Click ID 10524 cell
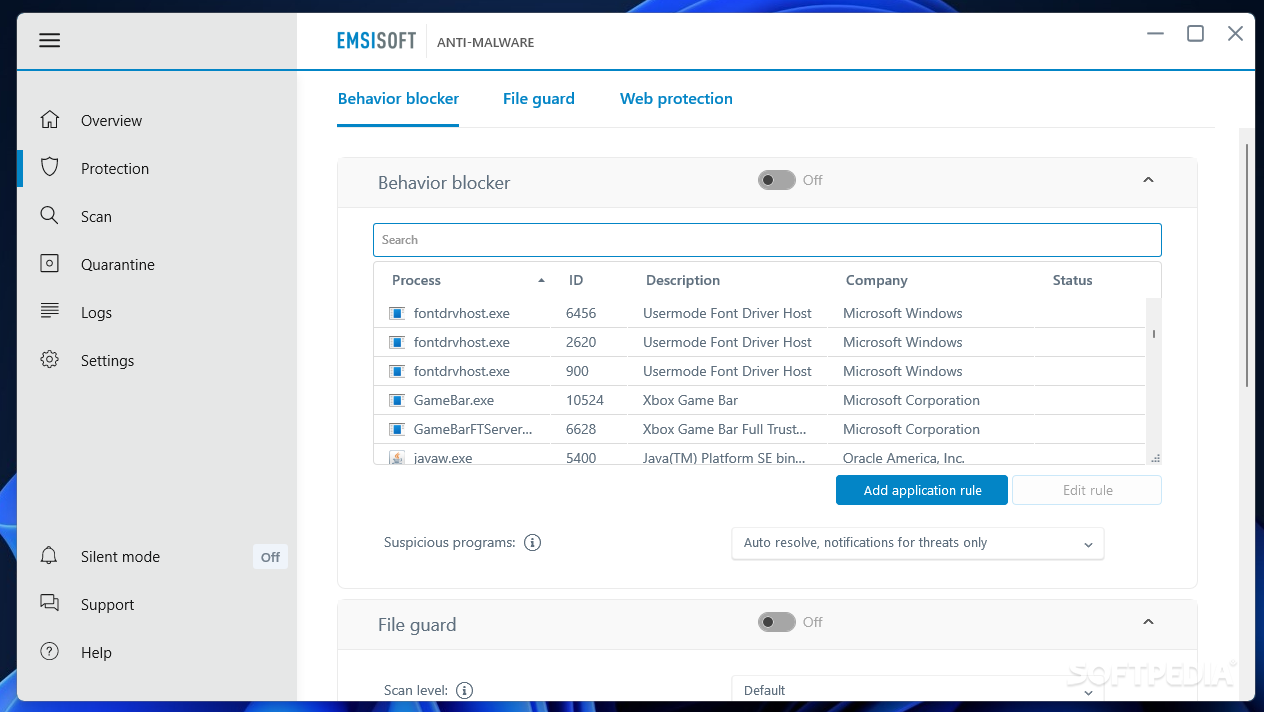Viewport: 1264px width, 712px height. pos(585,400)
